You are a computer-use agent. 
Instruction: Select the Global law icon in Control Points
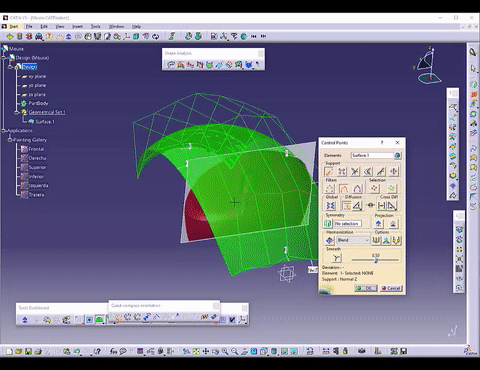[330, 206]
